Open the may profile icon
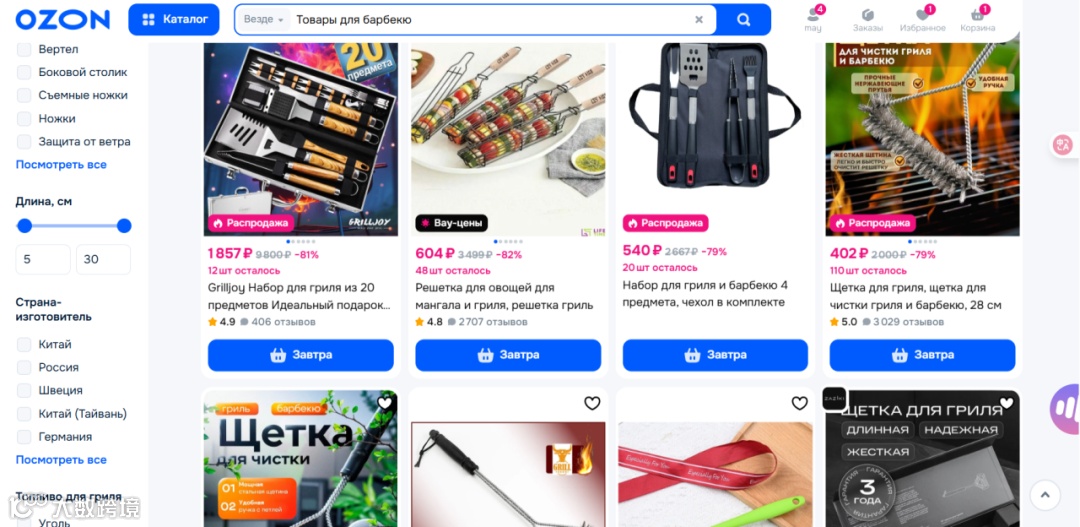 (x=813, y=19)
